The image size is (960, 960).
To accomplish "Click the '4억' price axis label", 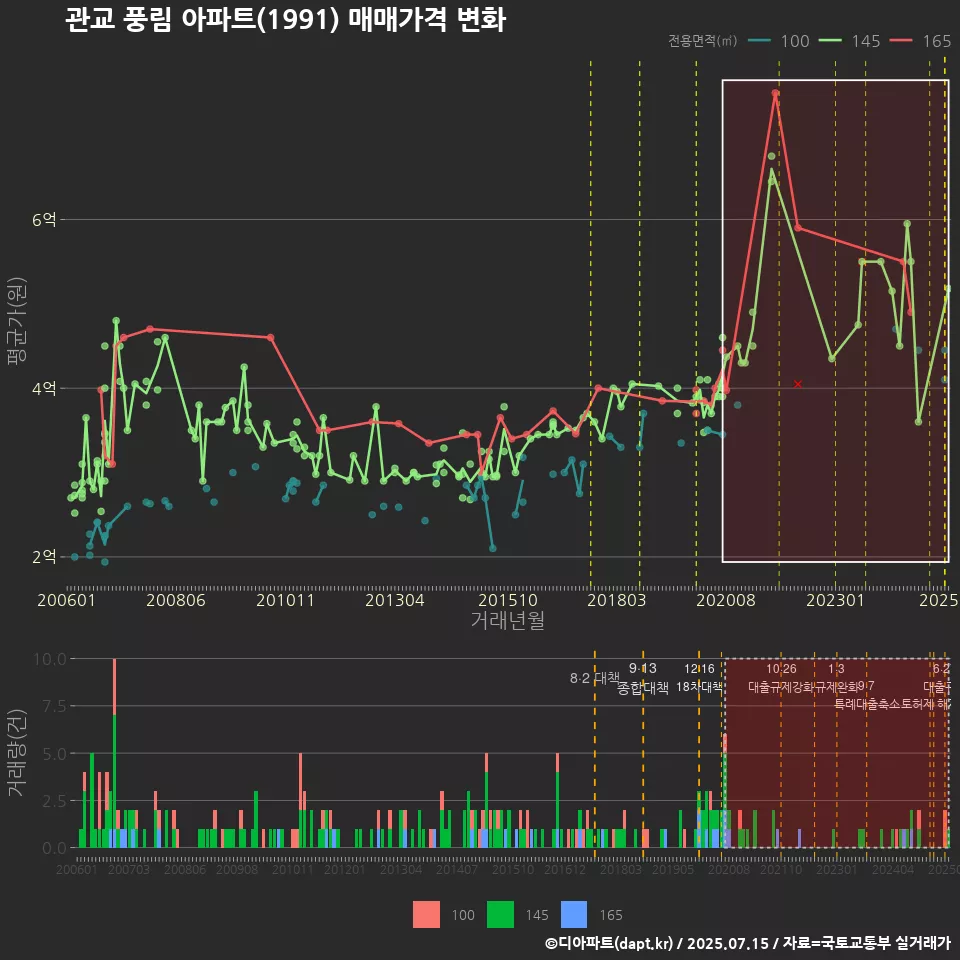I will click(44, 388).
